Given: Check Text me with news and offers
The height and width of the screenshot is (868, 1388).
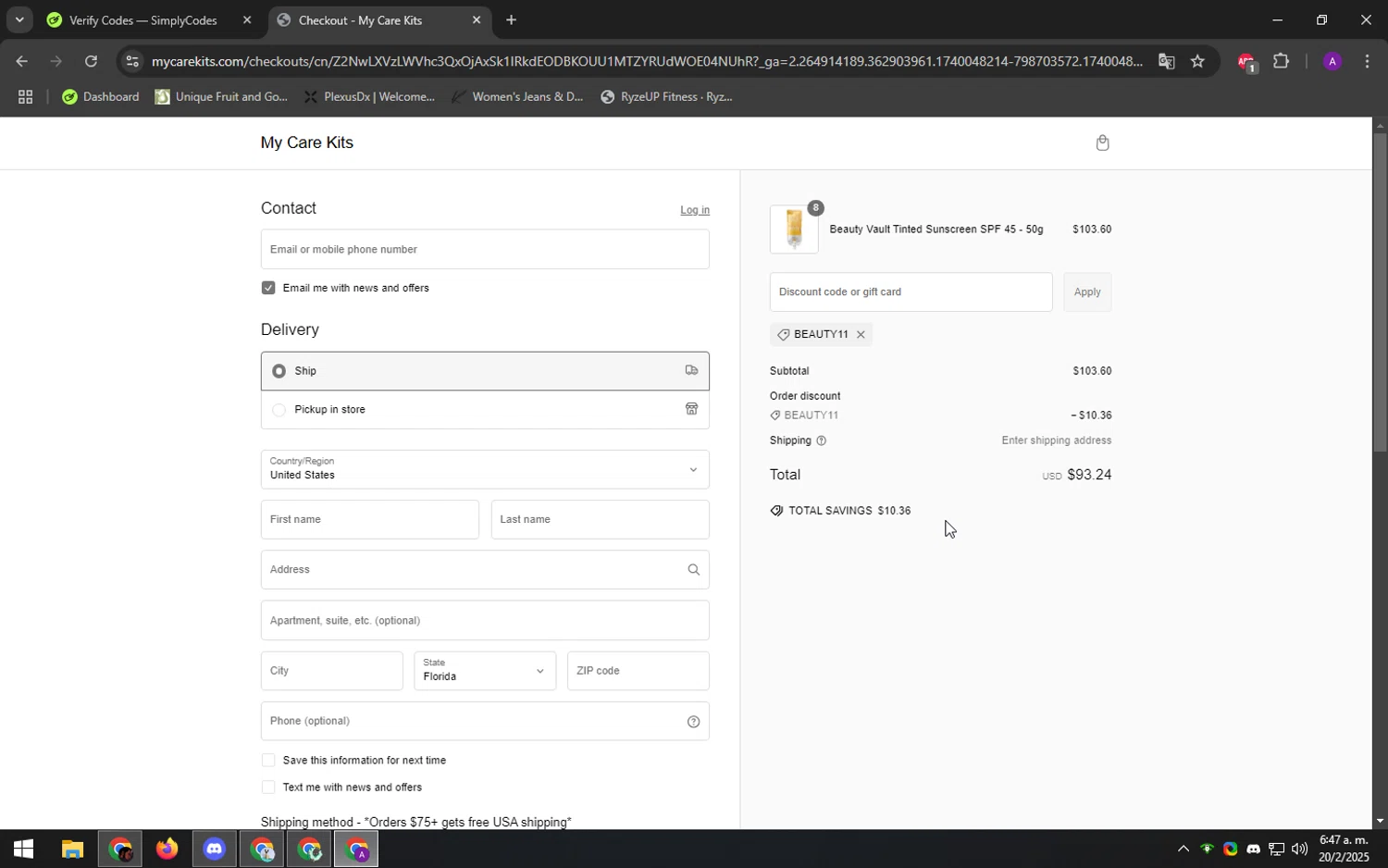Looking at the screenshot, I should tap(268, 787).
